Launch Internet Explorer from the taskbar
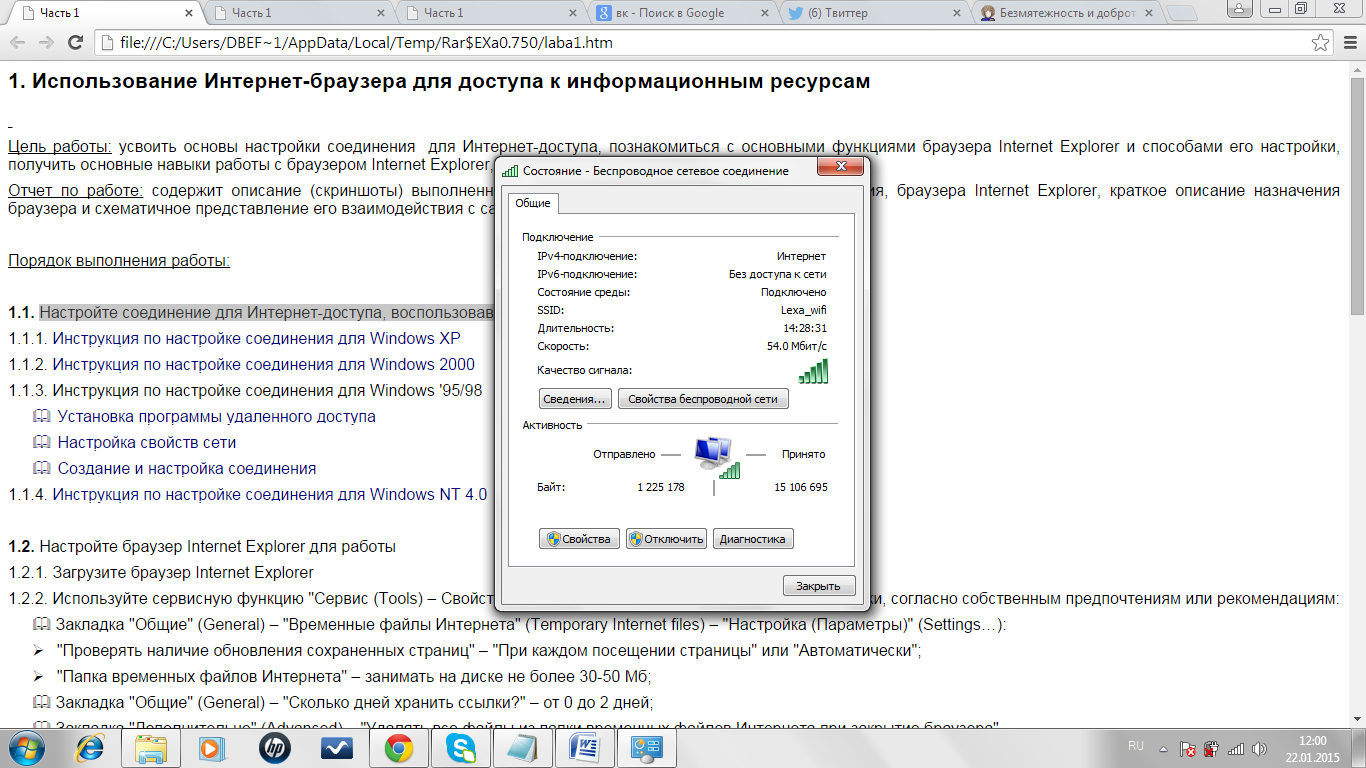 (91, 748)
